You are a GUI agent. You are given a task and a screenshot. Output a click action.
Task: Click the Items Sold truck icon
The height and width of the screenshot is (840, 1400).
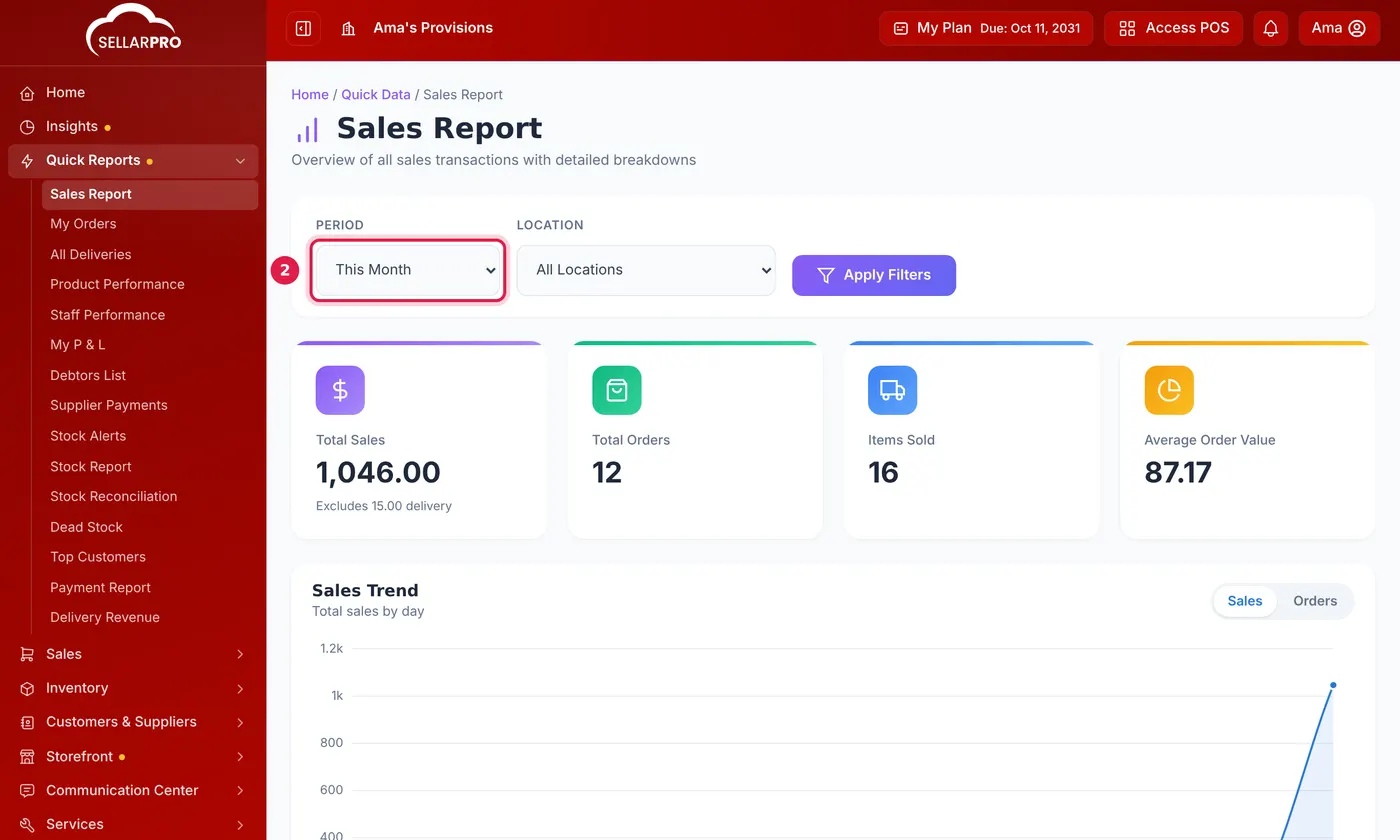892,390
